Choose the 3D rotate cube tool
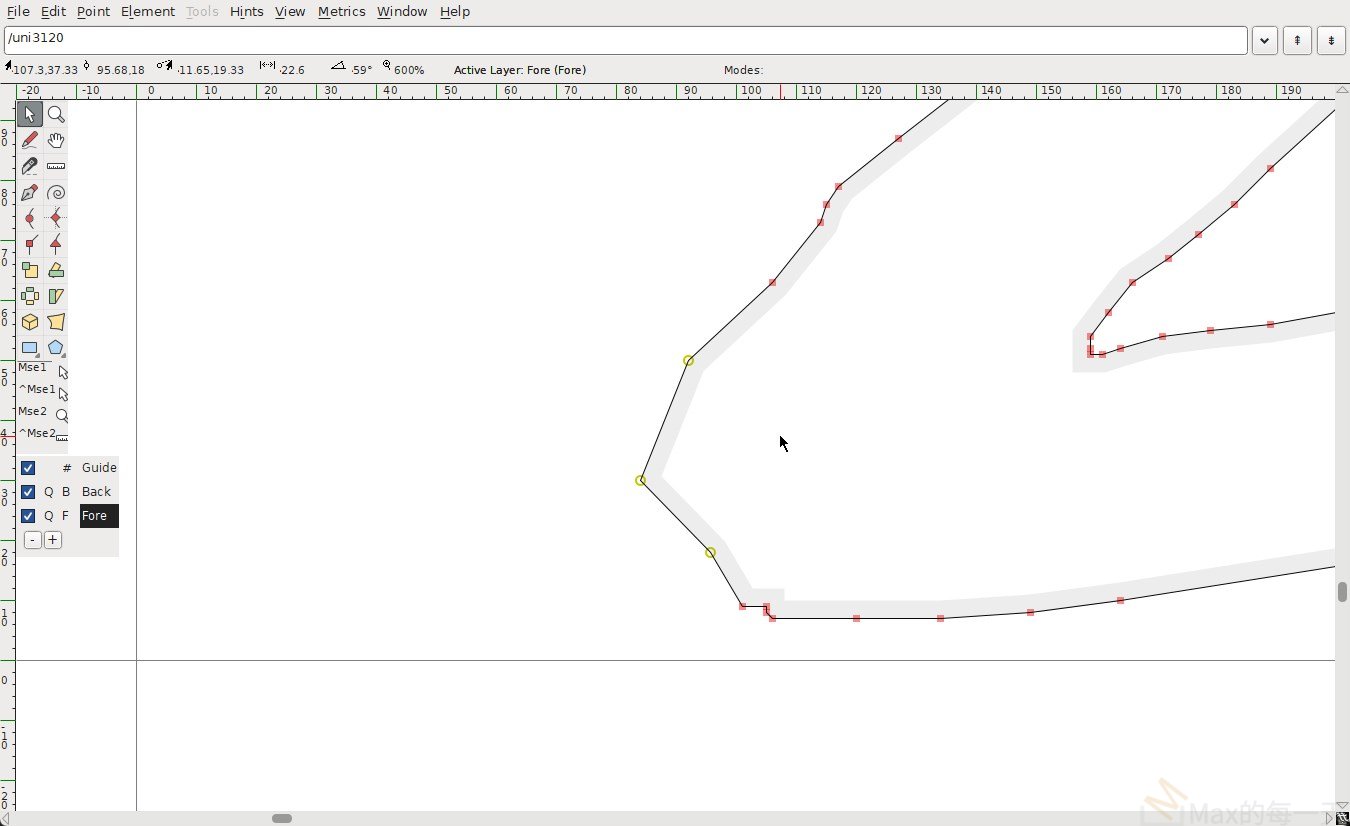 (29, 322)
